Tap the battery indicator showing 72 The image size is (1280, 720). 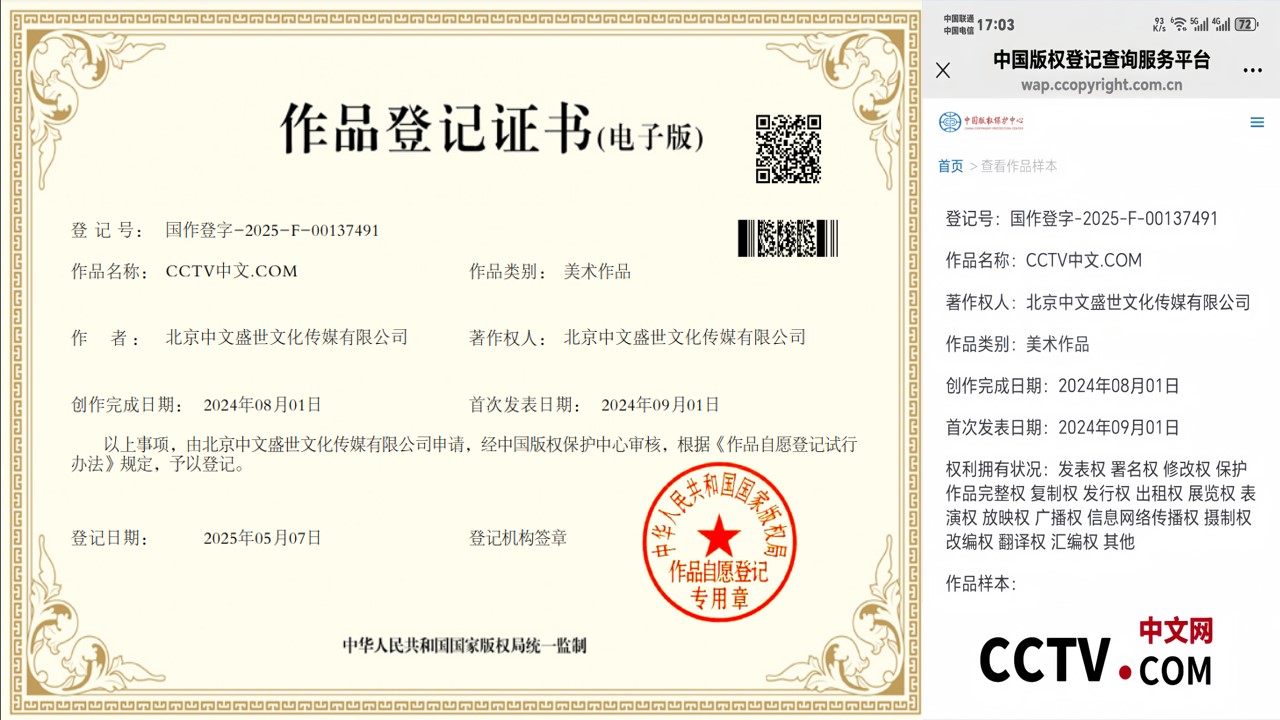[x=1246, y=24]
